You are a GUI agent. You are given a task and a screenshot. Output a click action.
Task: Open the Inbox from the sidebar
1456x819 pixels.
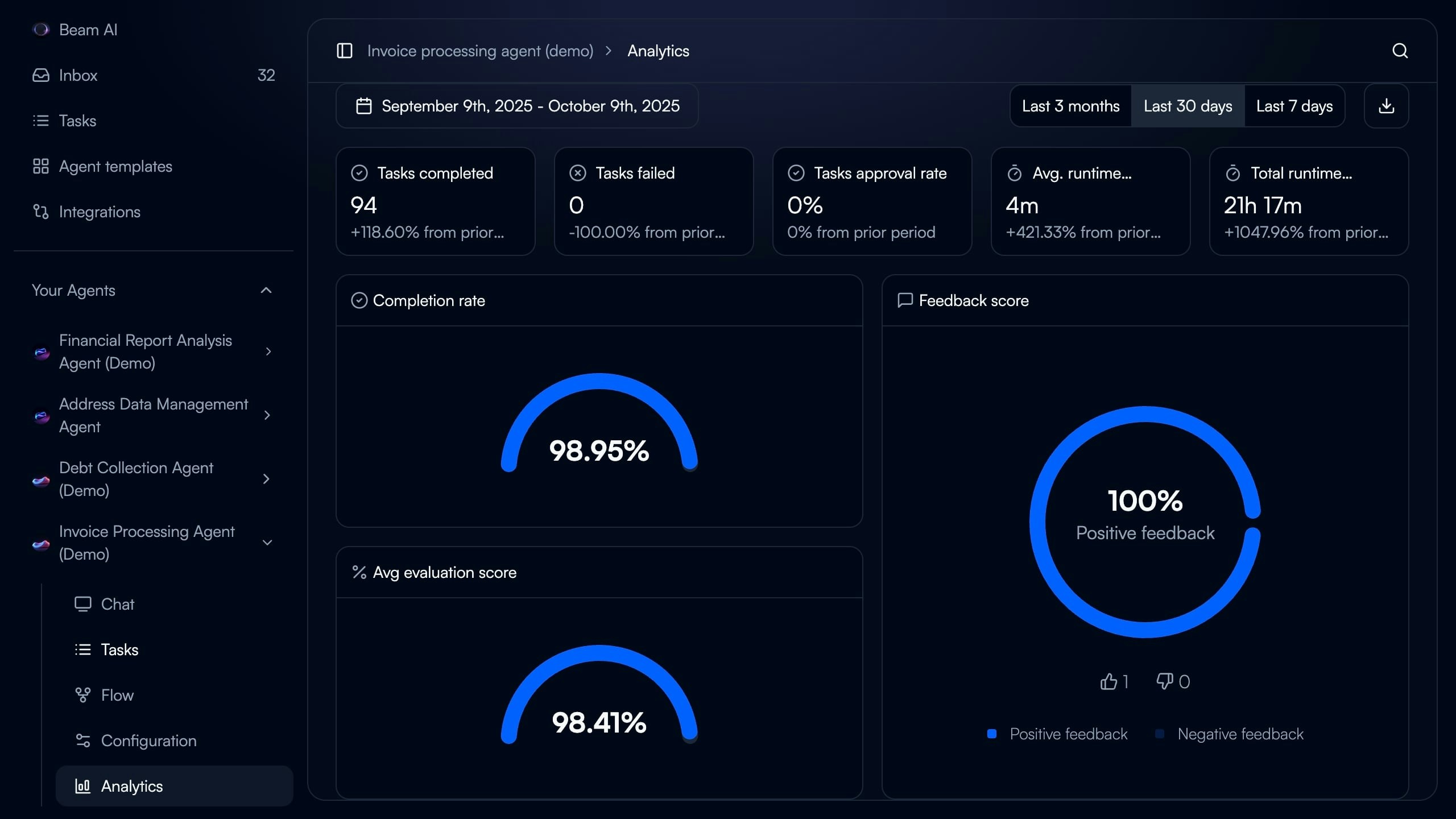pos(78,75)
